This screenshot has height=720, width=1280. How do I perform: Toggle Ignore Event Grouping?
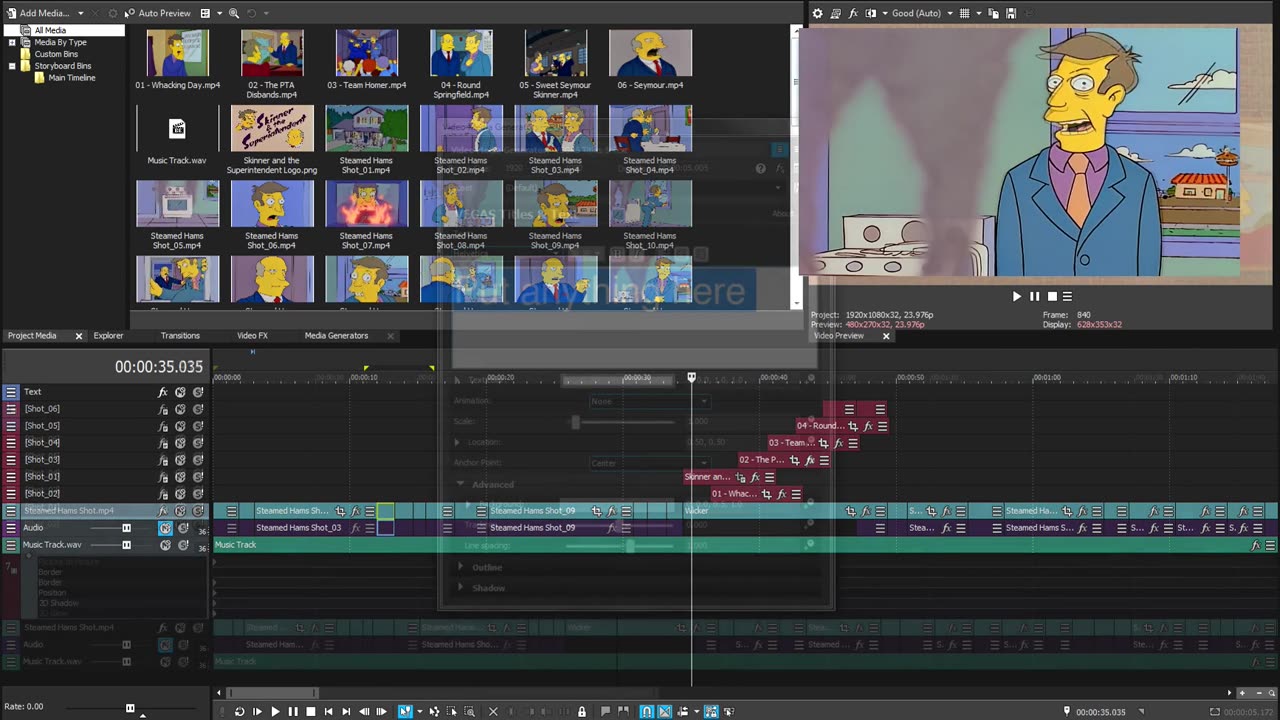(729, 712)
